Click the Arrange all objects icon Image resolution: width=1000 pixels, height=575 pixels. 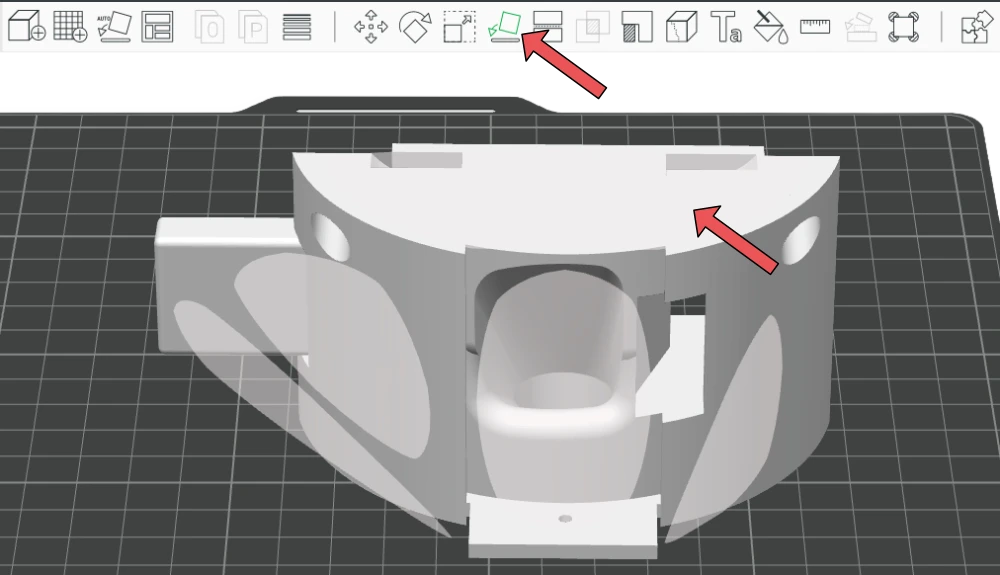coord(157,27)
